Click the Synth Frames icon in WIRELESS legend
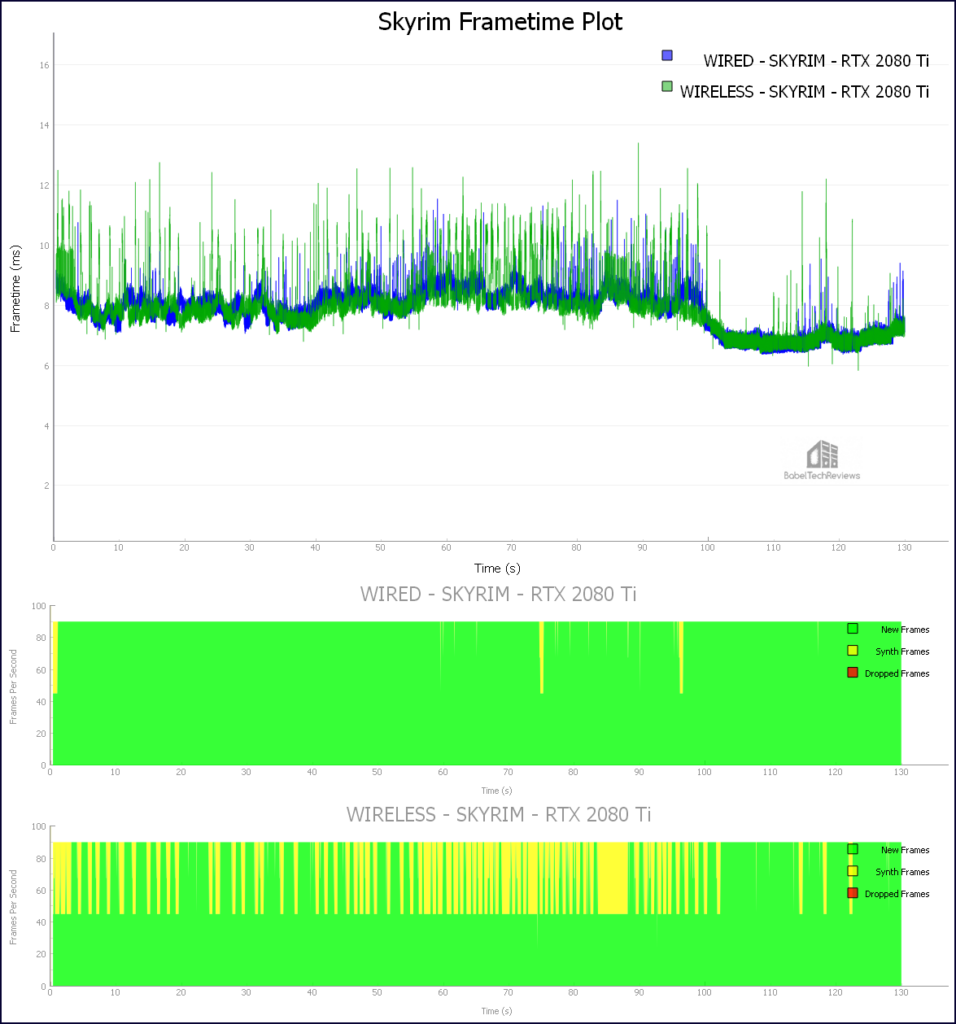This screenshot has height=1024, width=956. (x=852, y=871)
